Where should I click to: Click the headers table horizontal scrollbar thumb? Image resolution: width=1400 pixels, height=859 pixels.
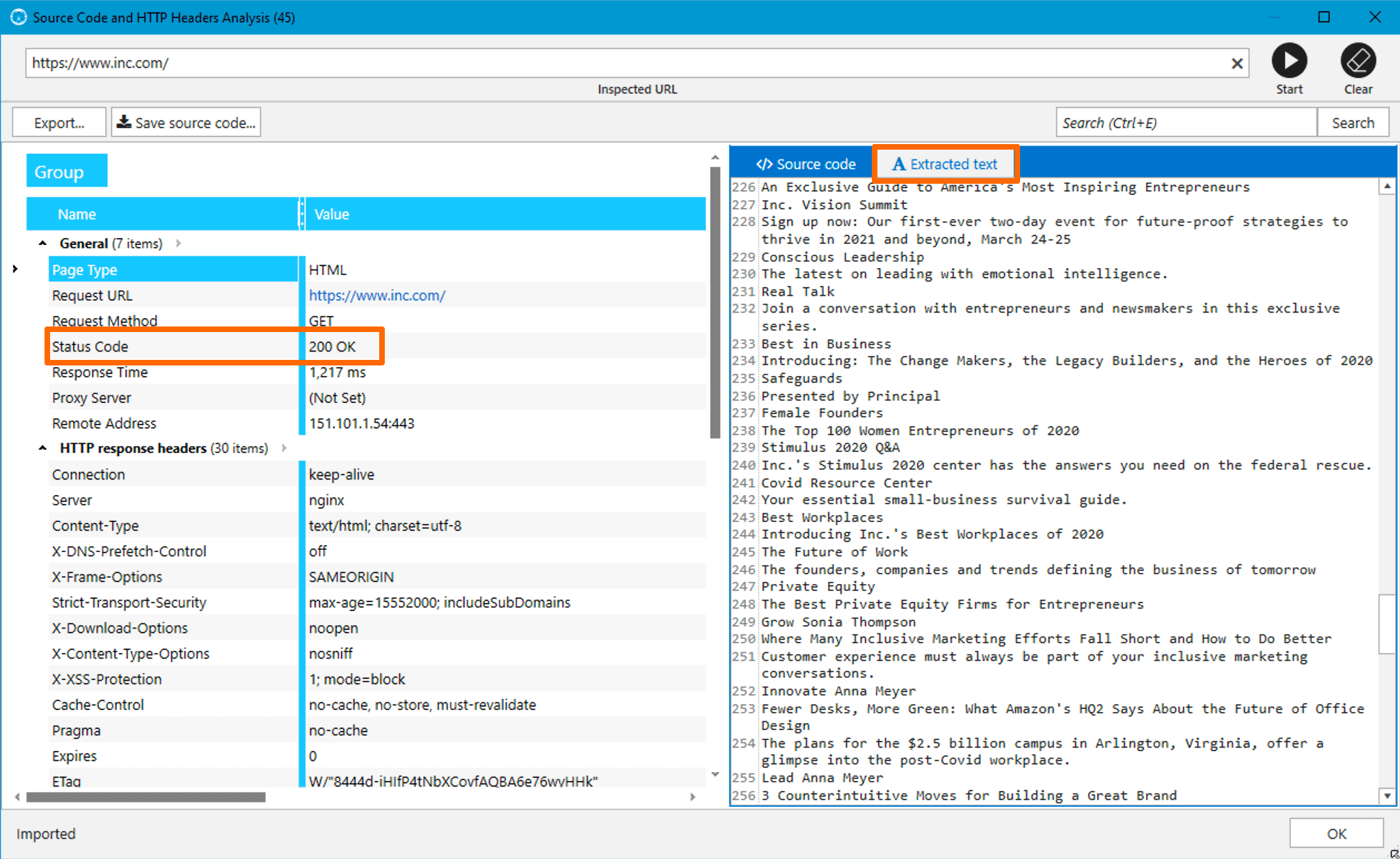point(145,797)
